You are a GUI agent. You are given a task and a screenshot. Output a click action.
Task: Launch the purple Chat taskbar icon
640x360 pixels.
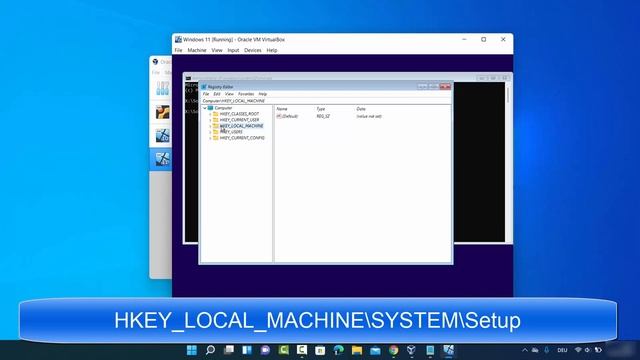pos(265,350)
